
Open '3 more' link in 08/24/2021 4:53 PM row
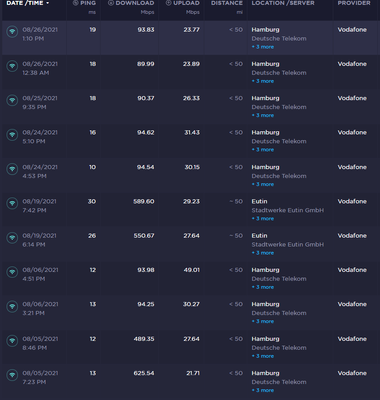click(263, 184)
